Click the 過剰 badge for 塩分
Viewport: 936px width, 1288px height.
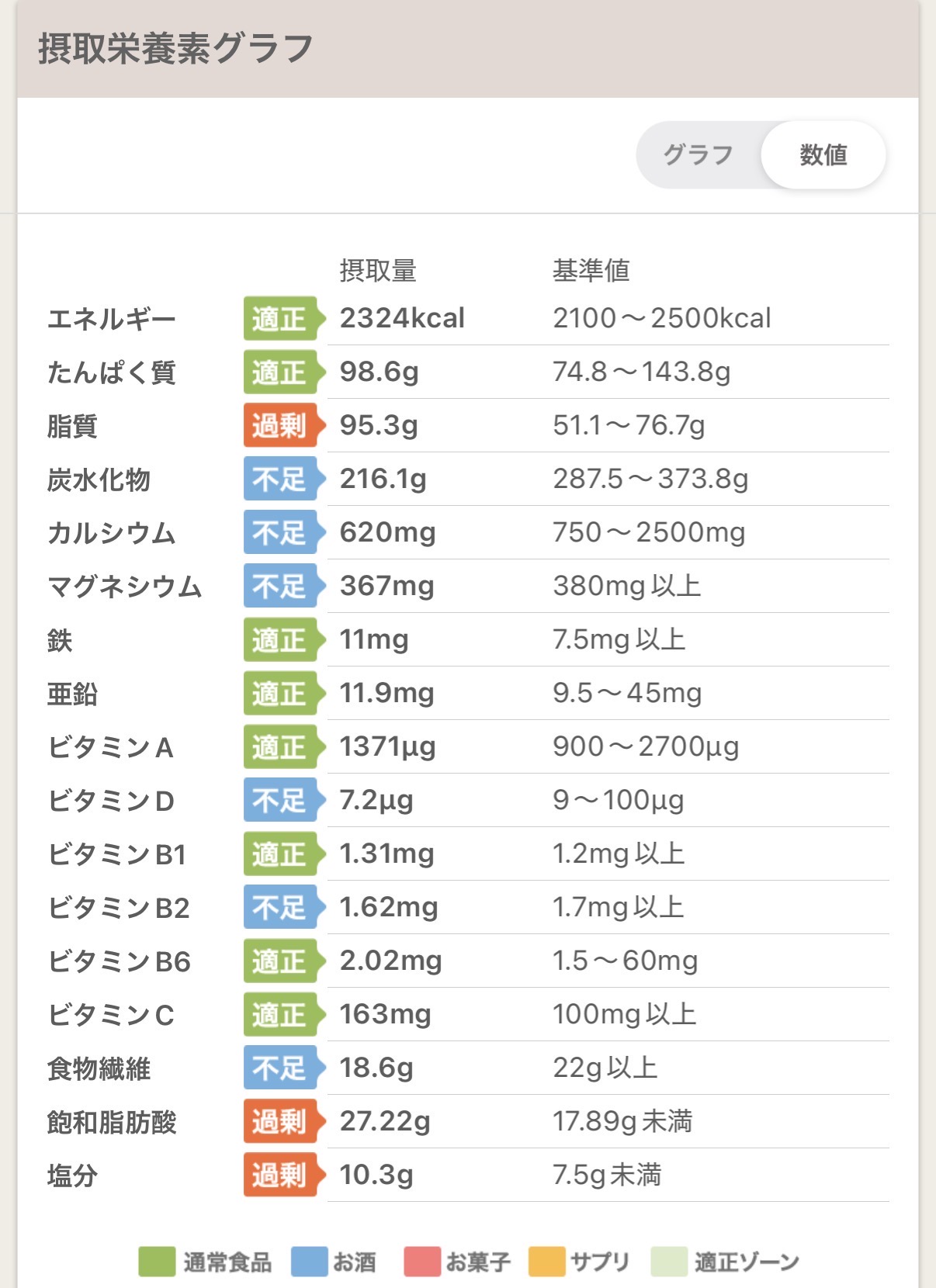point(279,1175)
